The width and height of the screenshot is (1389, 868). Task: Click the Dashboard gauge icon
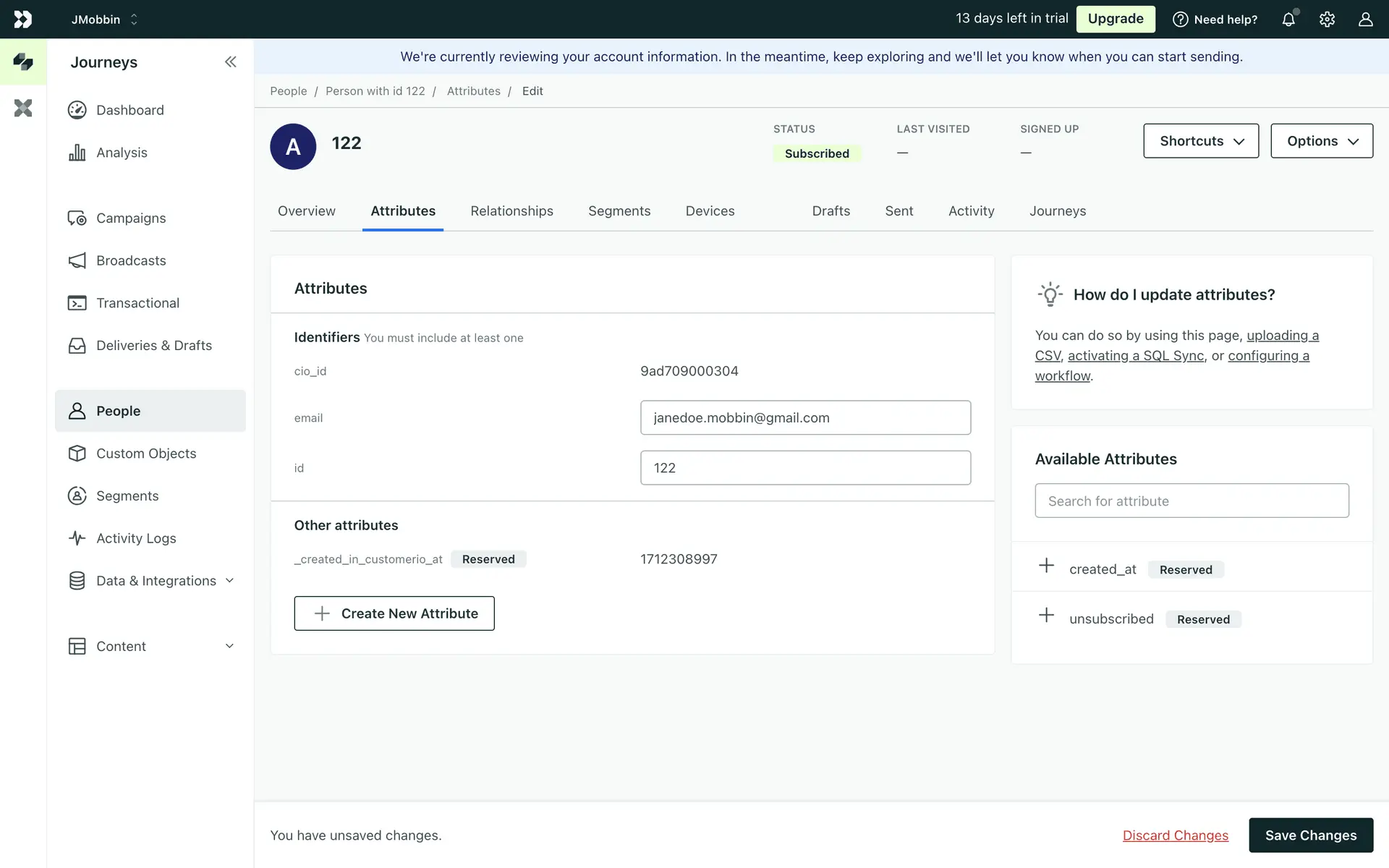click(77, 110)
